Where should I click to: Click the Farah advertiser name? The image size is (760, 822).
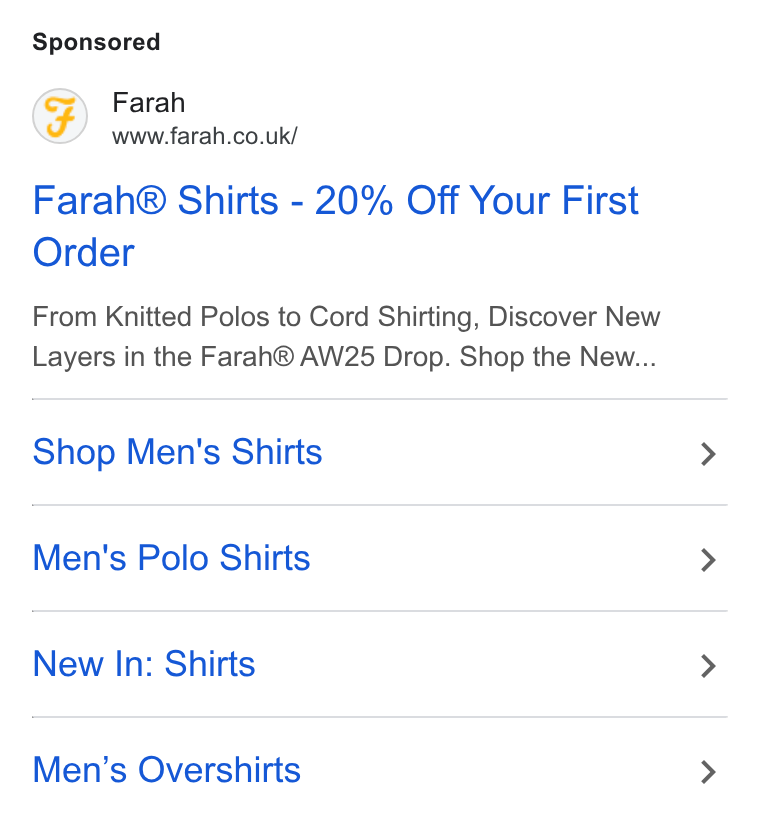pyautogui.click(x=148, y=102)
